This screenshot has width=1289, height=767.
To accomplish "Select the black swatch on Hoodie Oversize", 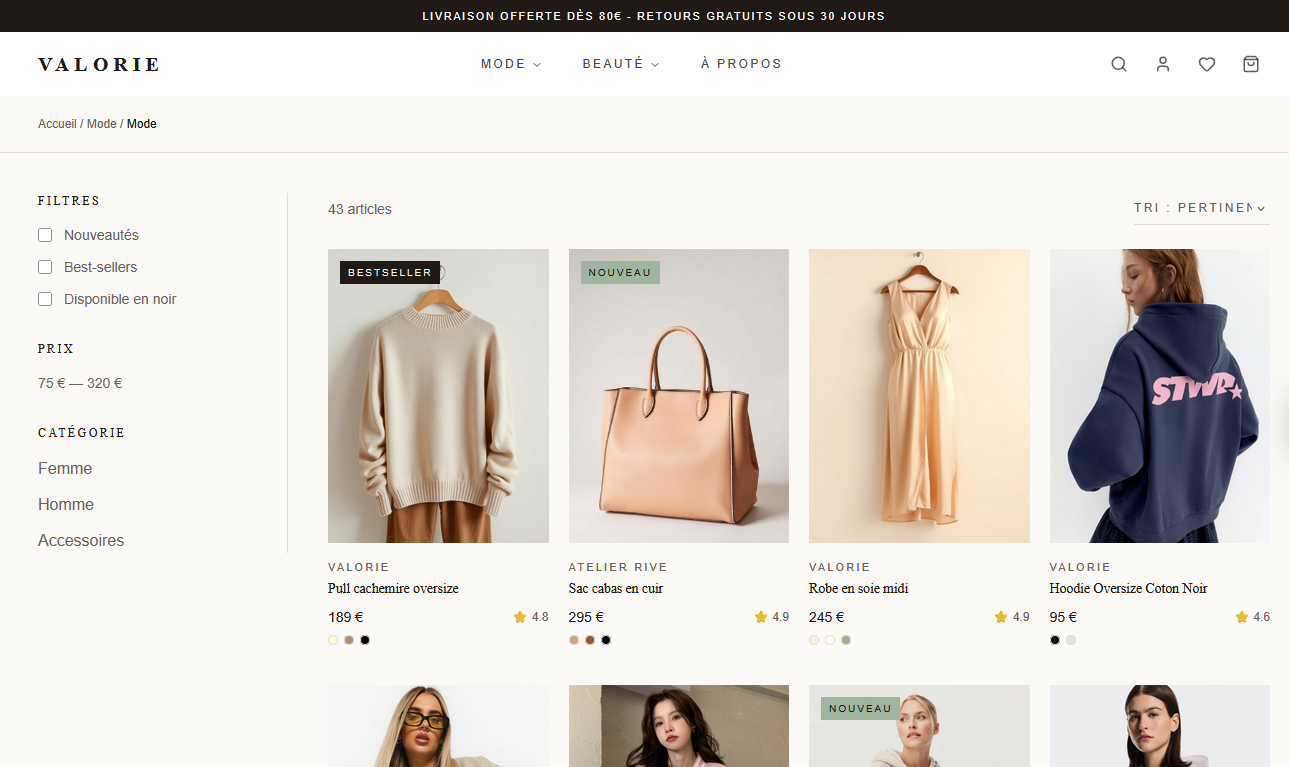I will pyautogui.click(x=1055, y=640).
